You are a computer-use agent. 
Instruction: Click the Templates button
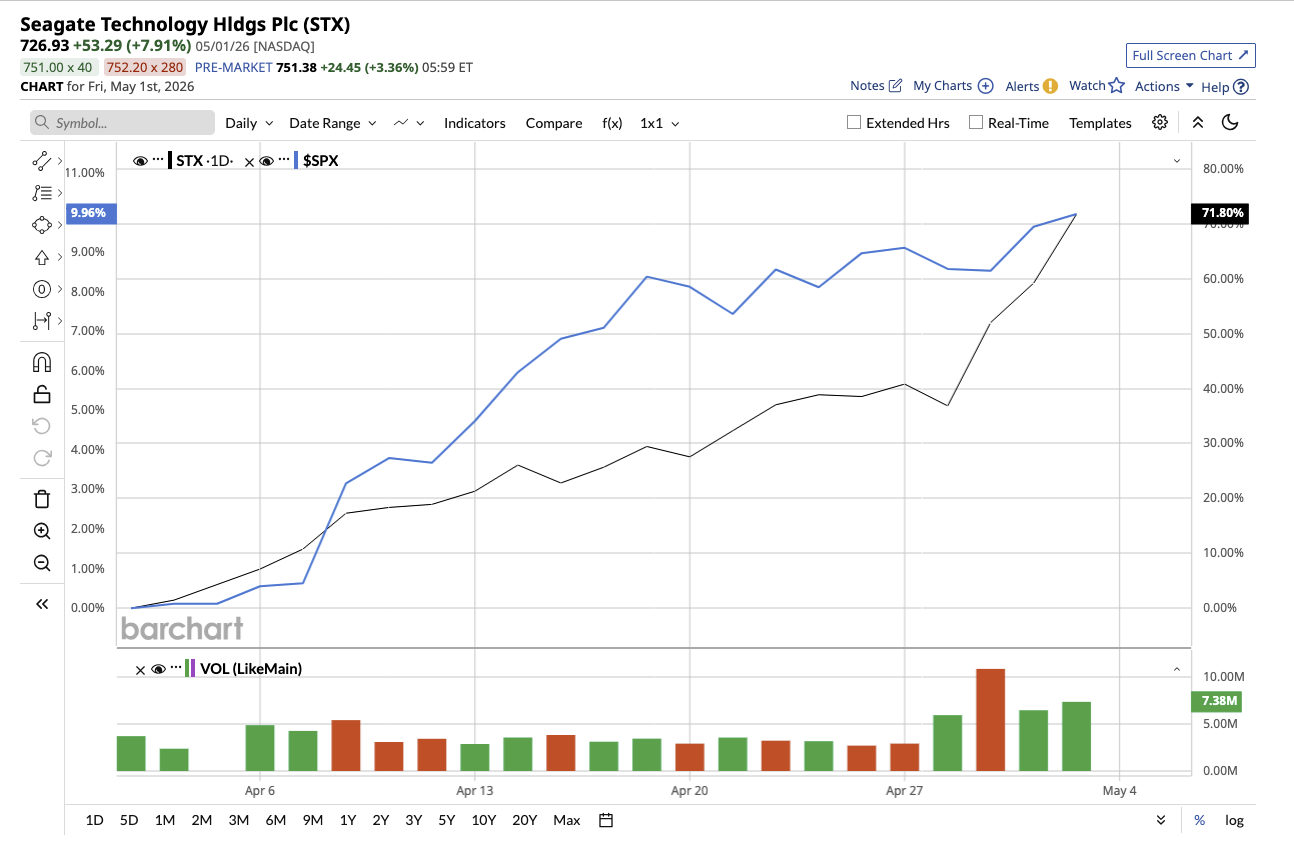(x=1100, y=123)
